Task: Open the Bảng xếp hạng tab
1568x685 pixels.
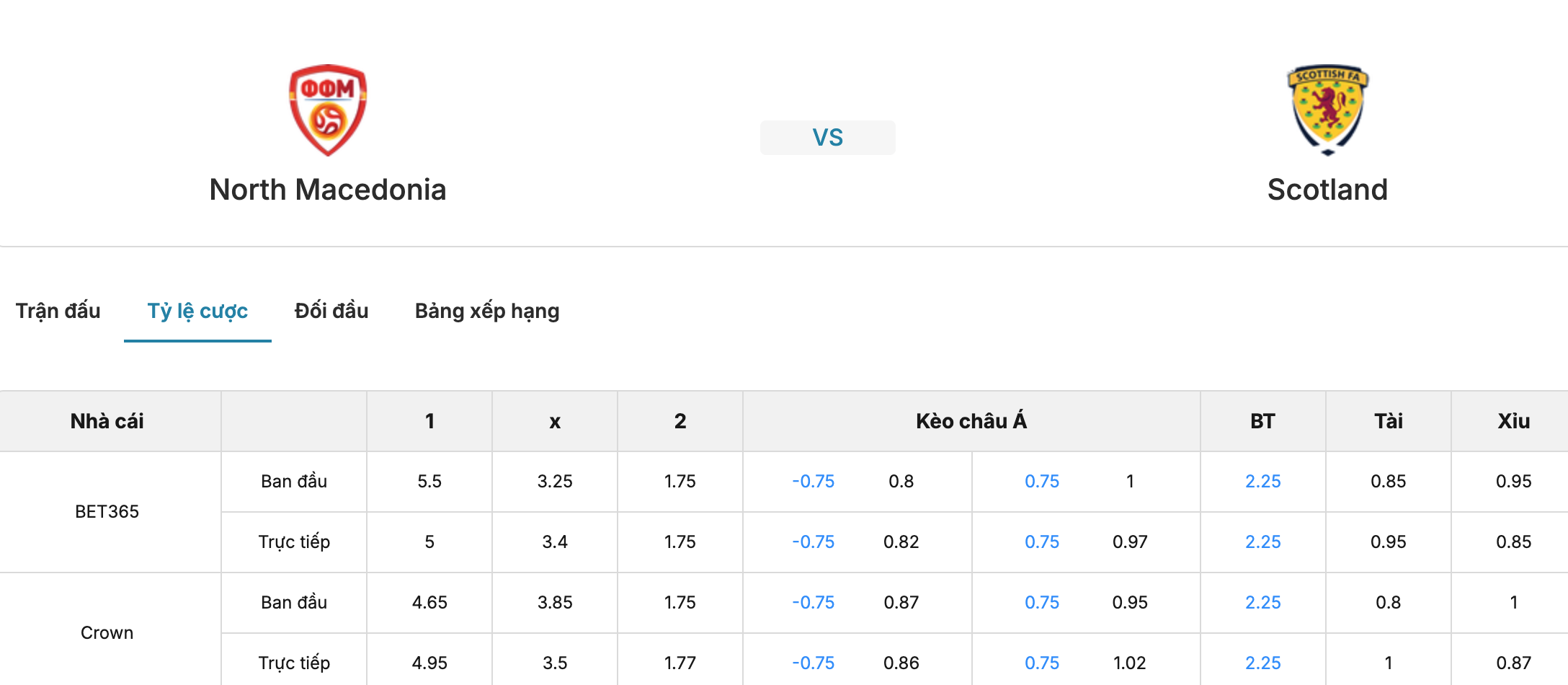Action: pos(487,311)
